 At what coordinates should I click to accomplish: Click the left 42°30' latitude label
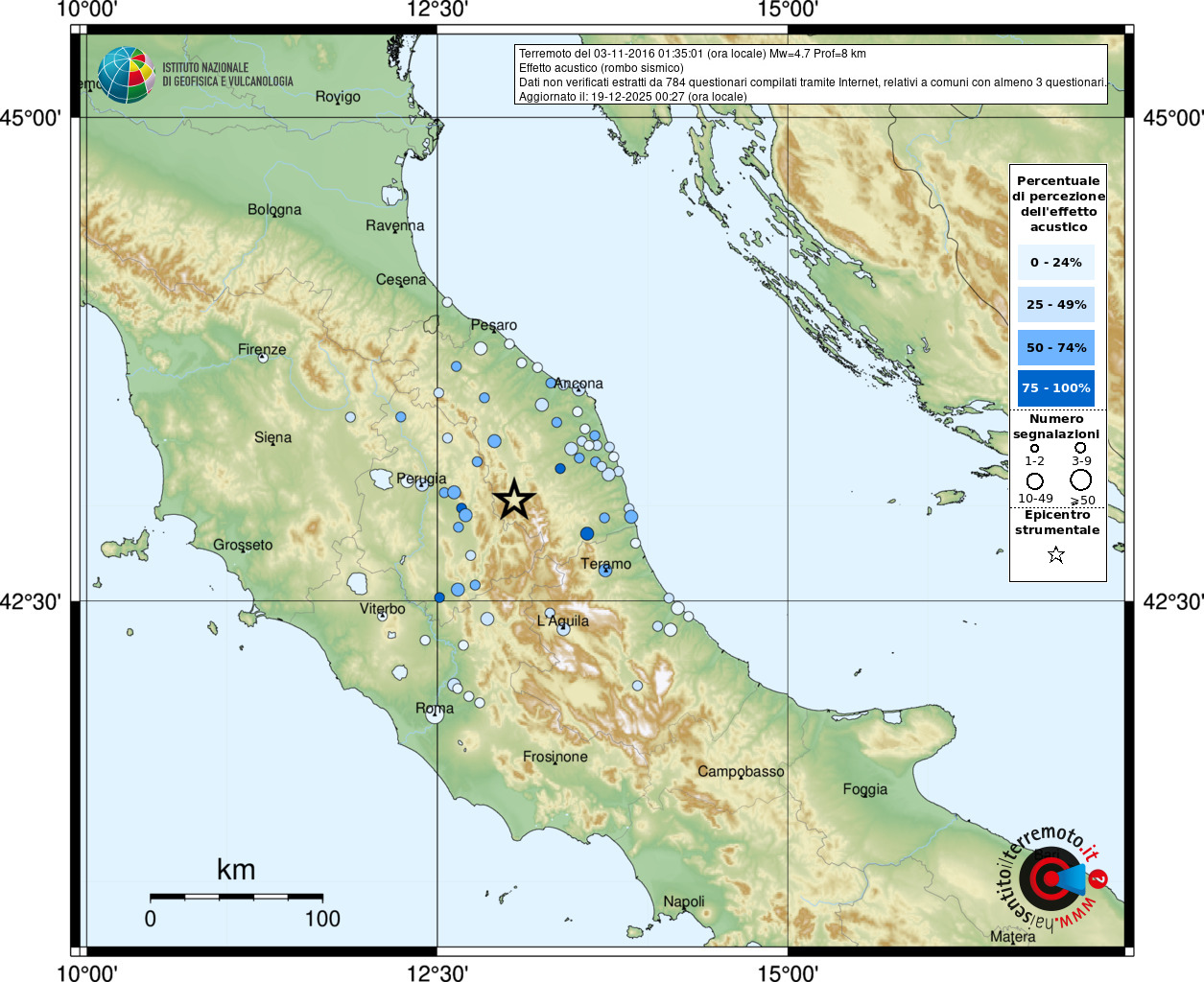pos(31,601)
